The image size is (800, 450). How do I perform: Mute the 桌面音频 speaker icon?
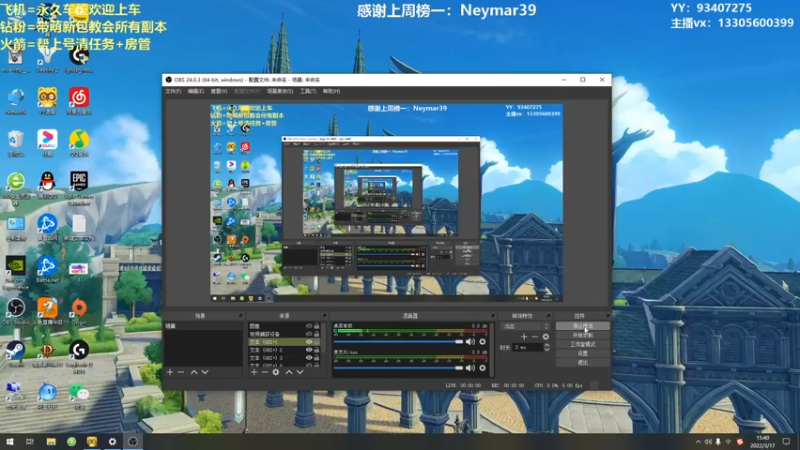[470, 341]
